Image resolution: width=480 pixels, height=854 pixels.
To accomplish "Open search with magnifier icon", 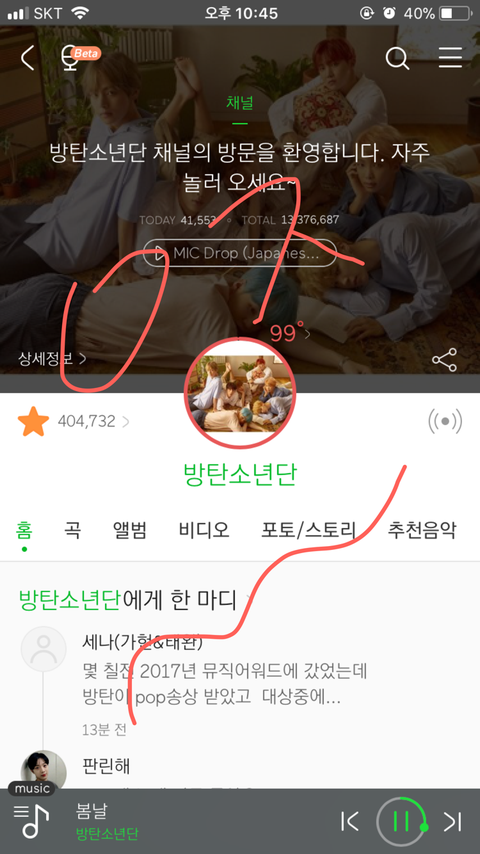I will pyautogui.click(x=397, y=58).
